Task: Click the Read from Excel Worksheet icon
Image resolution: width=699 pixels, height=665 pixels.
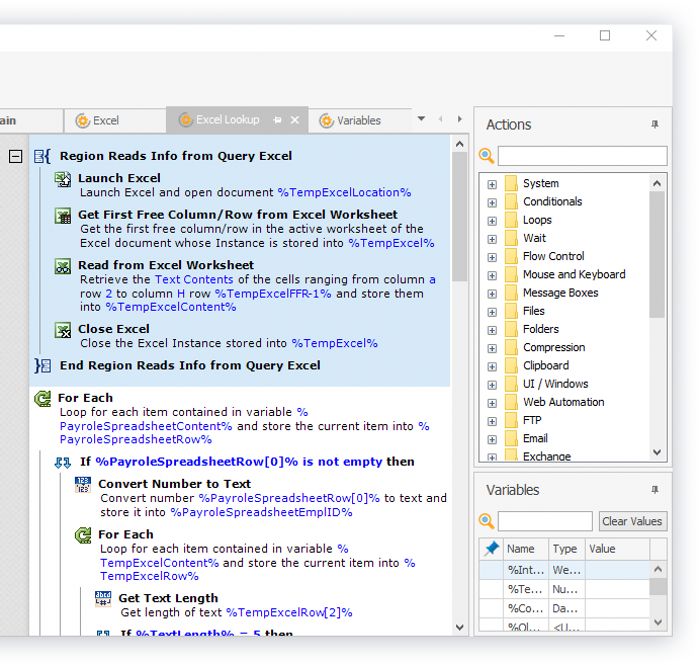Action: coord(63,266)
